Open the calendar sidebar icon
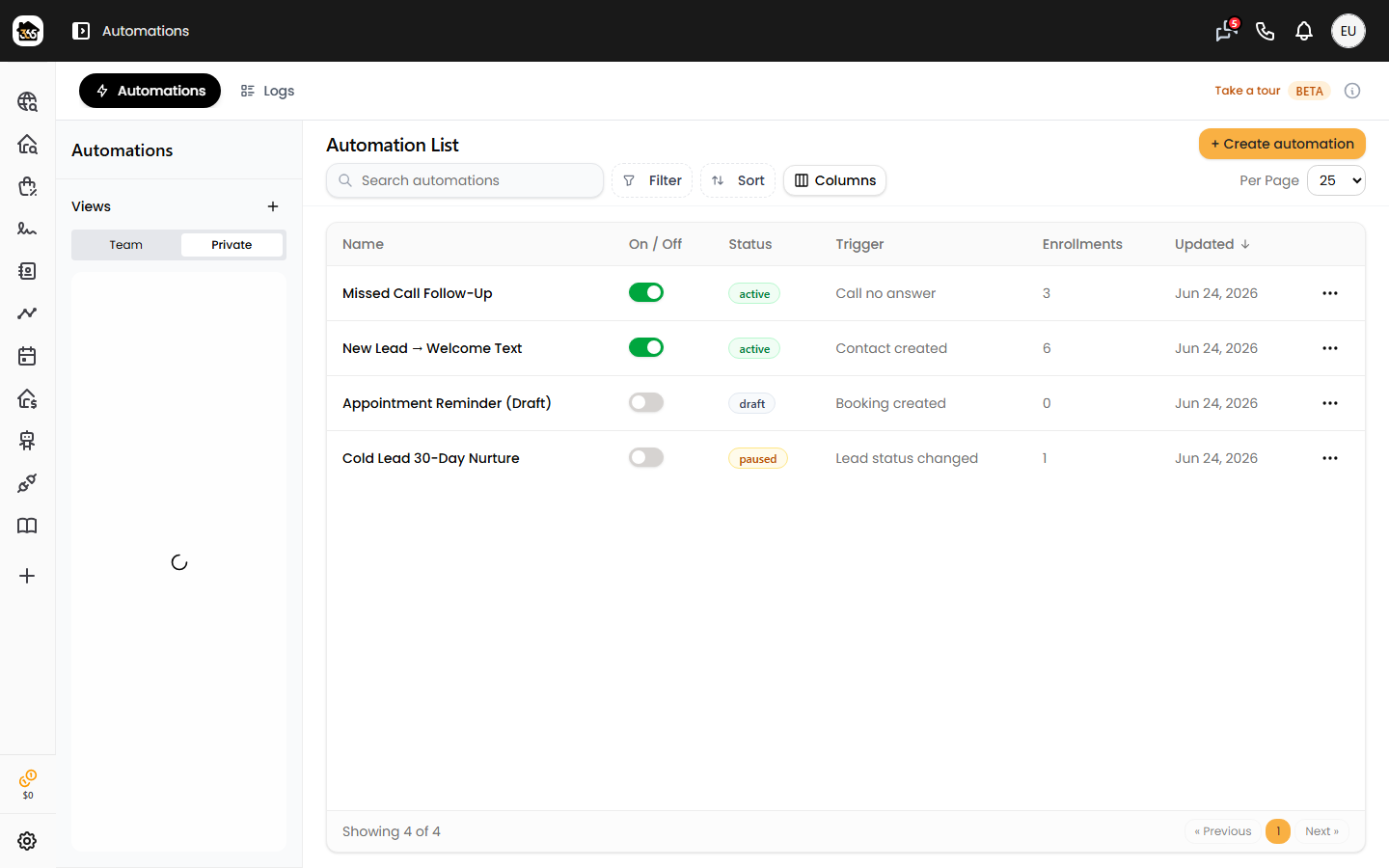The height and width of the screenshot is (868, 1389). (27, 356)
